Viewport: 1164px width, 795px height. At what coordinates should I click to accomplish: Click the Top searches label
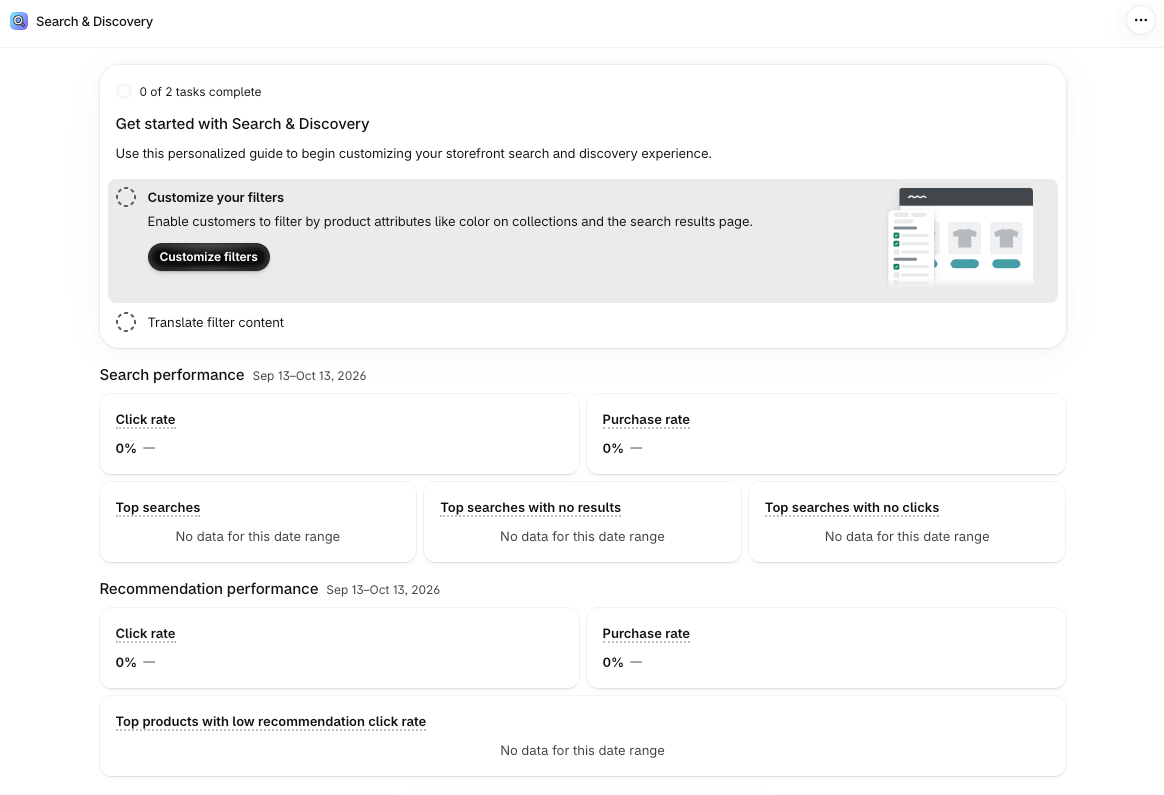coord(158,508)
